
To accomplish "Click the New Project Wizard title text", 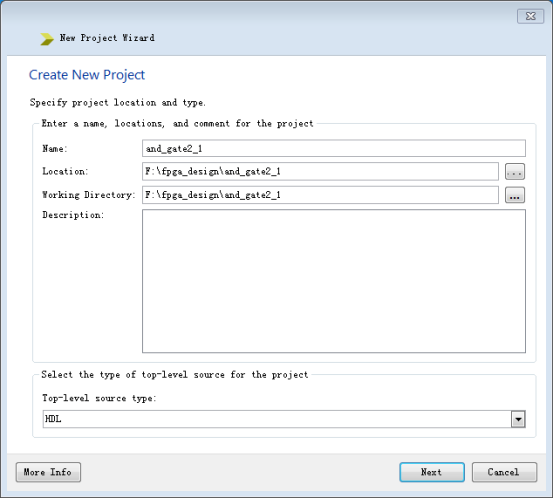I will click(x=107, y=38).
